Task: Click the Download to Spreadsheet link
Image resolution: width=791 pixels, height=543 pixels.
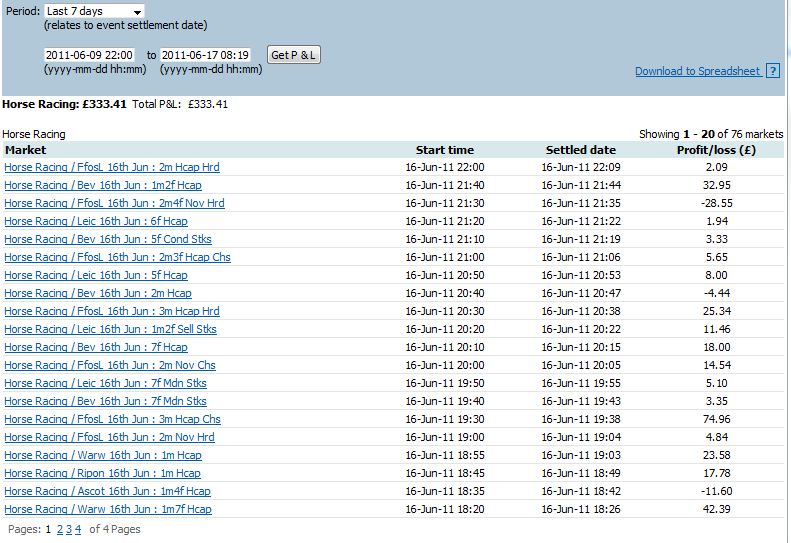Action: click(x=698, y=71)
